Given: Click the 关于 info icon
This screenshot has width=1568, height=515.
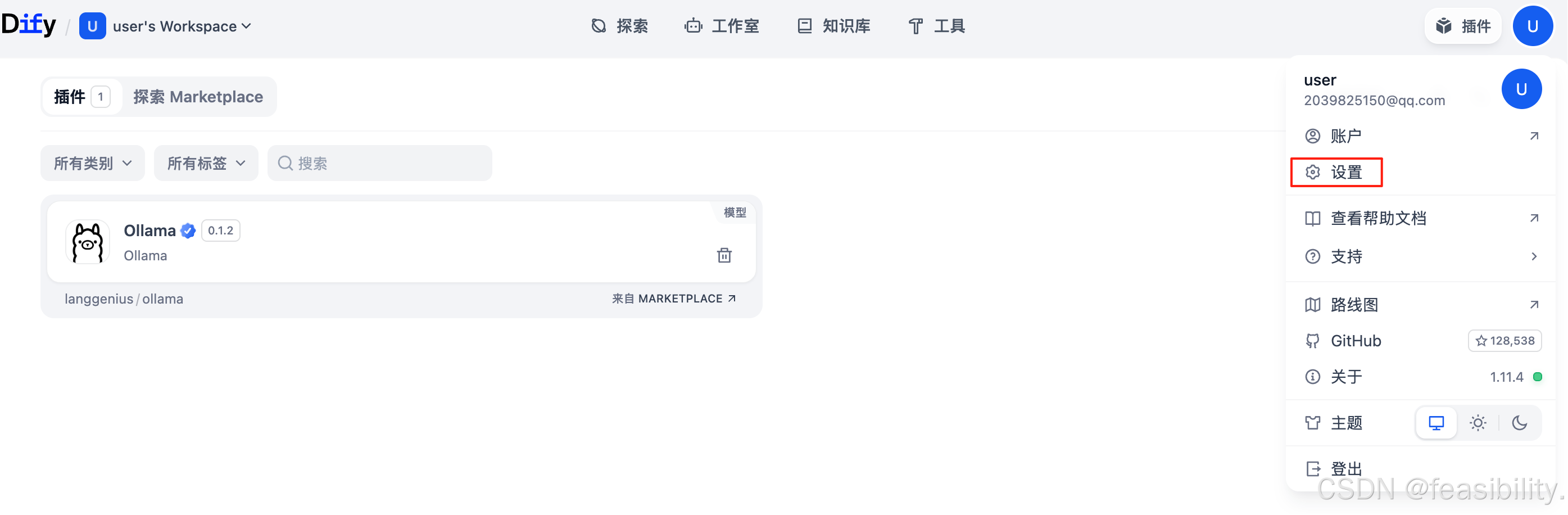Looking at the screenshot, I should pyautogui.click(x=1312, y=377).
